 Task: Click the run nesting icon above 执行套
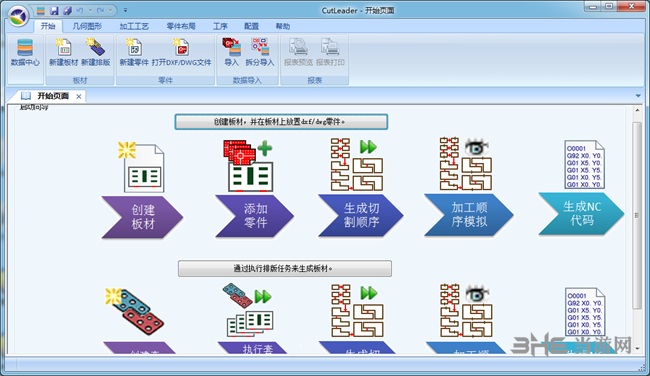tap(248, 310)
